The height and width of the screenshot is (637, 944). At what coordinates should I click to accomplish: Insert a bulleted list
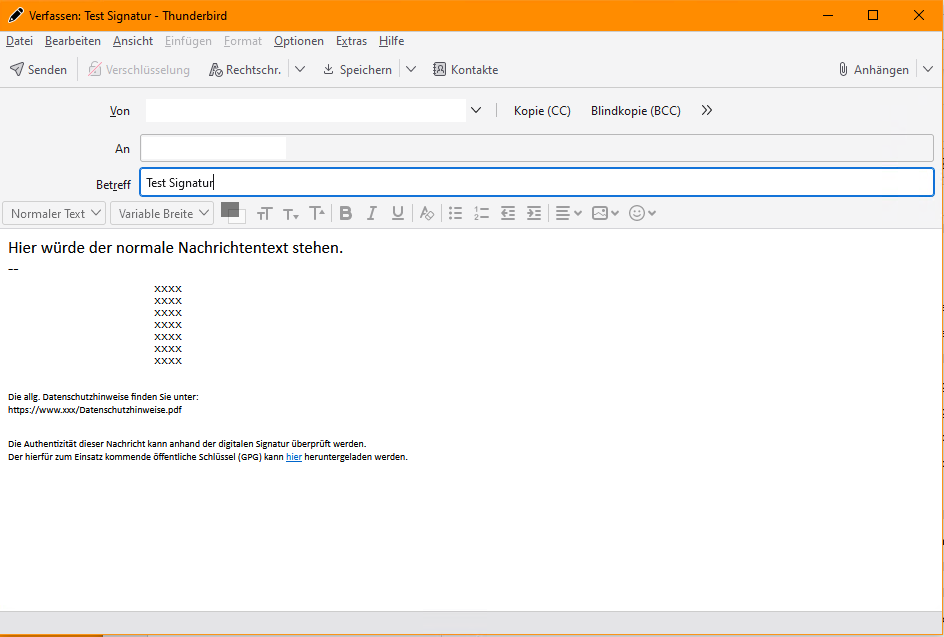pos(456,213)
